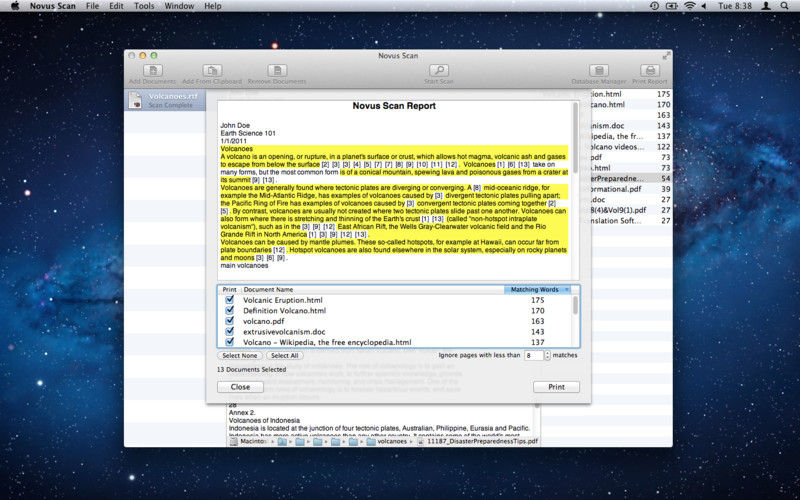
Task: Click the volcanoes folder in path bar
Action: (x=387, y=441)
